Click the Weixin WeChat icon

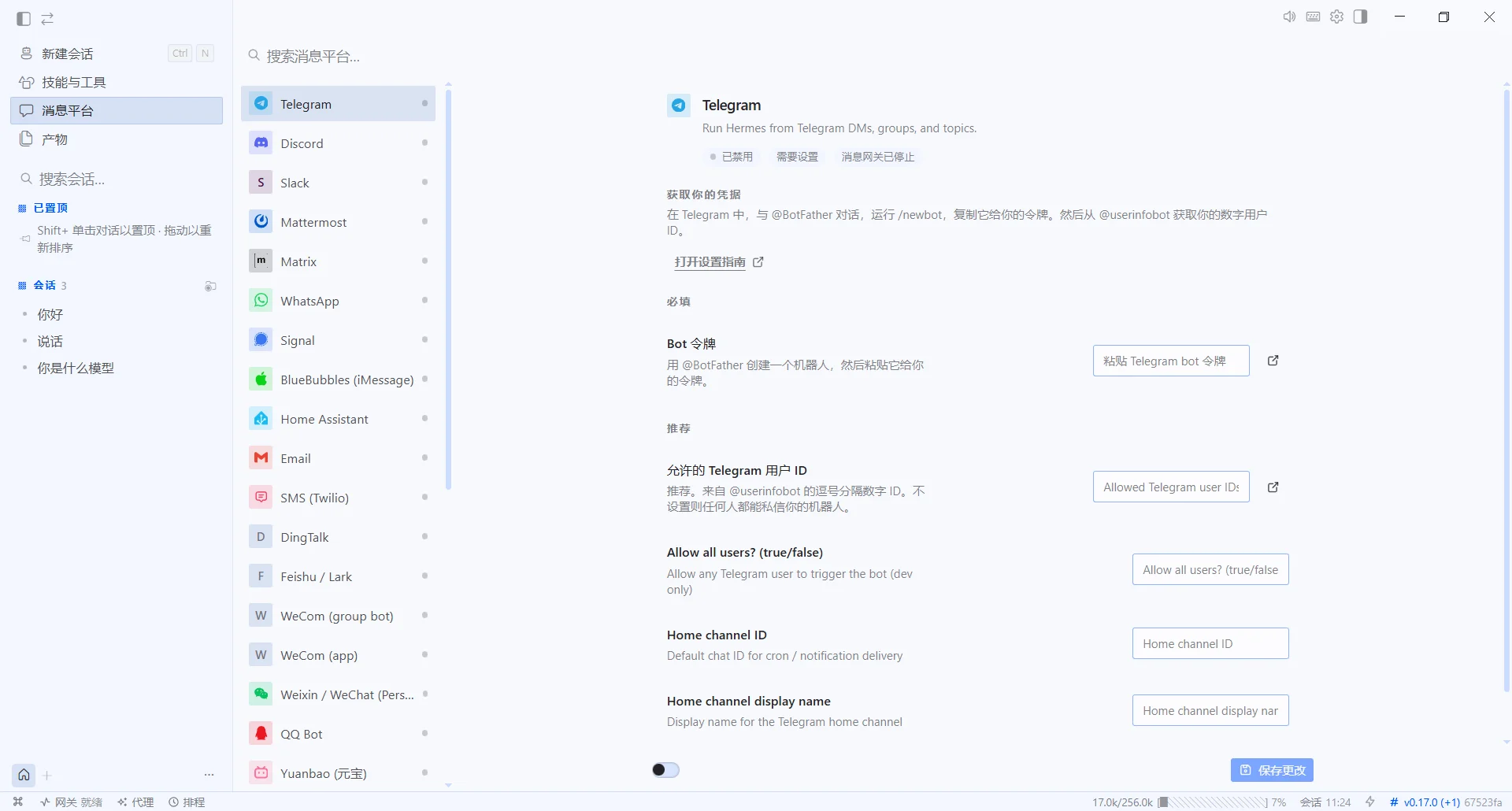coord(261,694)
